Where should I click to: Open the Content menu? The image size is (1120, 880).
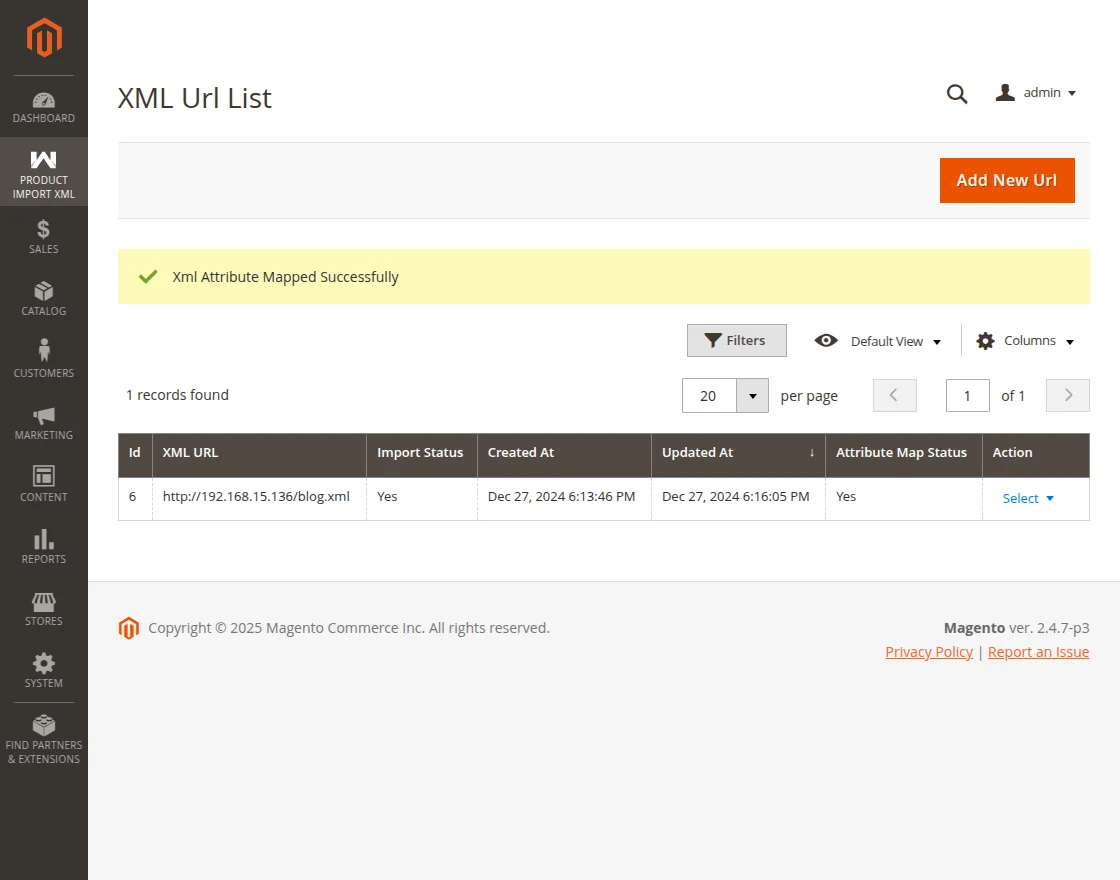pos(44,485)
